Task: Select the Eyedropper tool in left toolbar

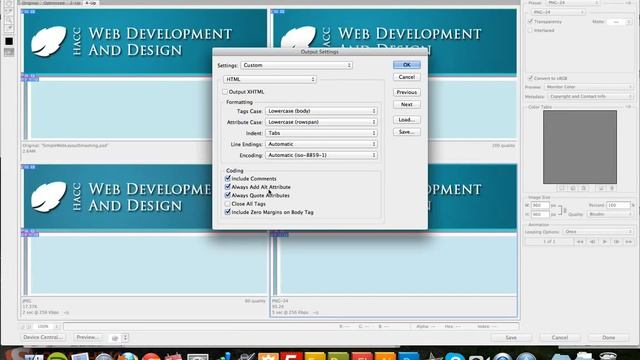Action: pos(9,28)
